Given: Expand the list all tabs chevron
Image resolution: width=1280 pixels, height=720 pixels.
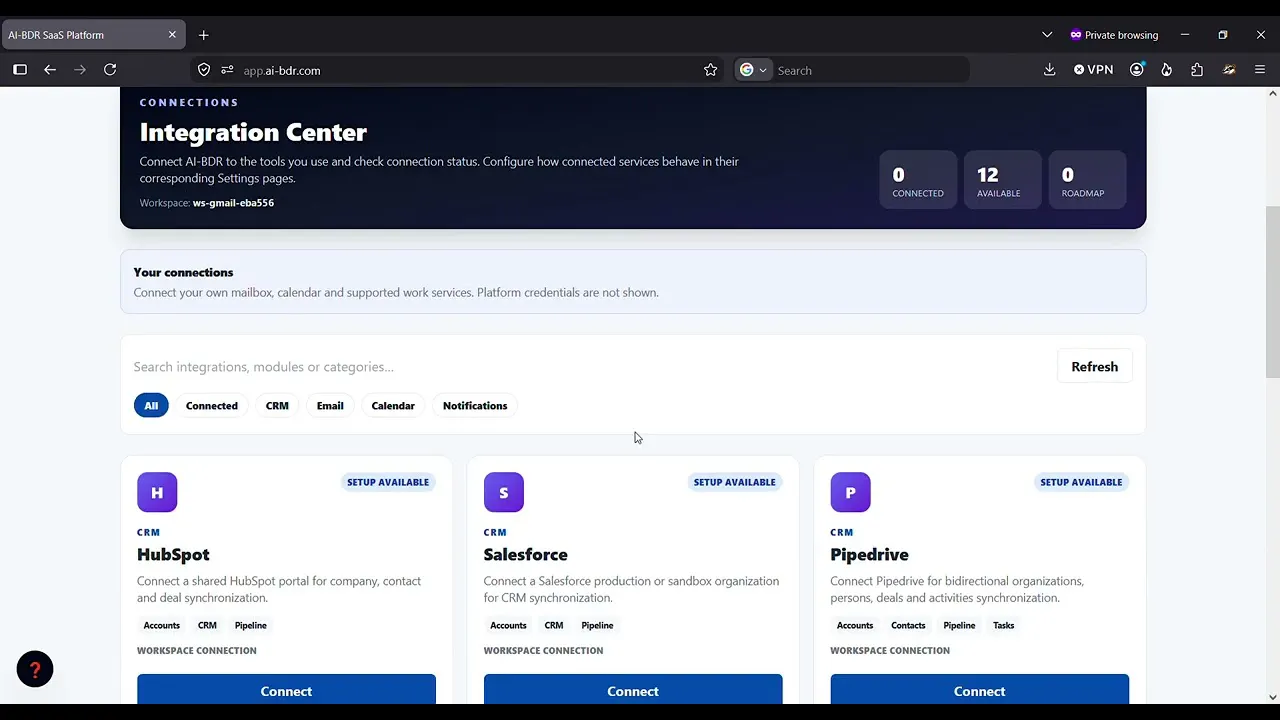Looking at the screenshot, I should [1047, 35].
